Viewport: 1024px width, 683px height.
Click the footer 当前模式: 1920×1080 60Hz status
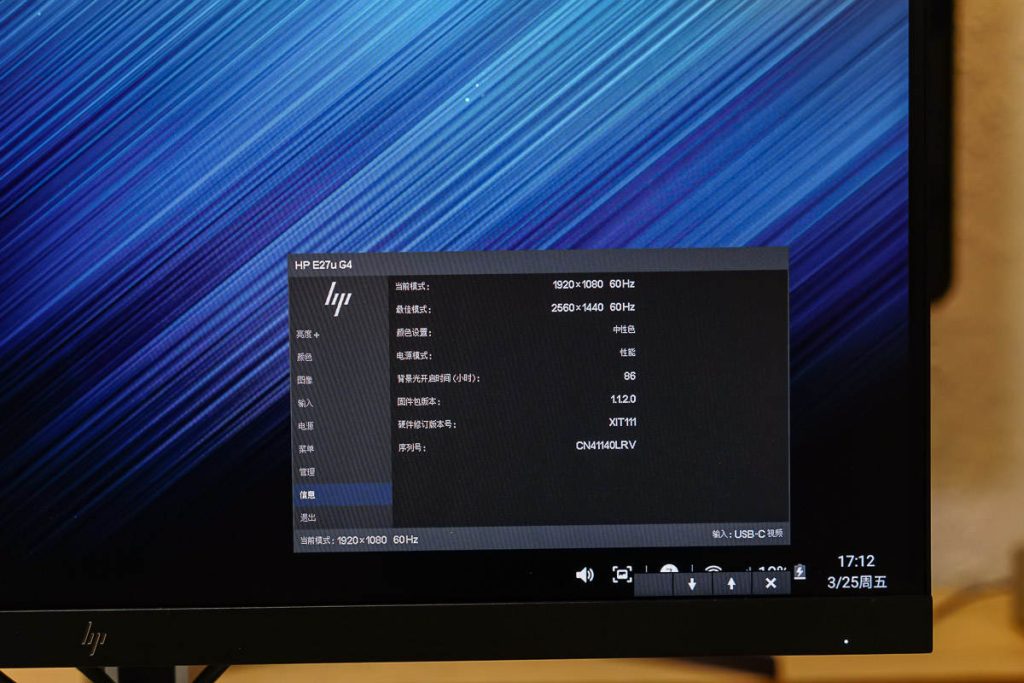click(x=359, y=540)
